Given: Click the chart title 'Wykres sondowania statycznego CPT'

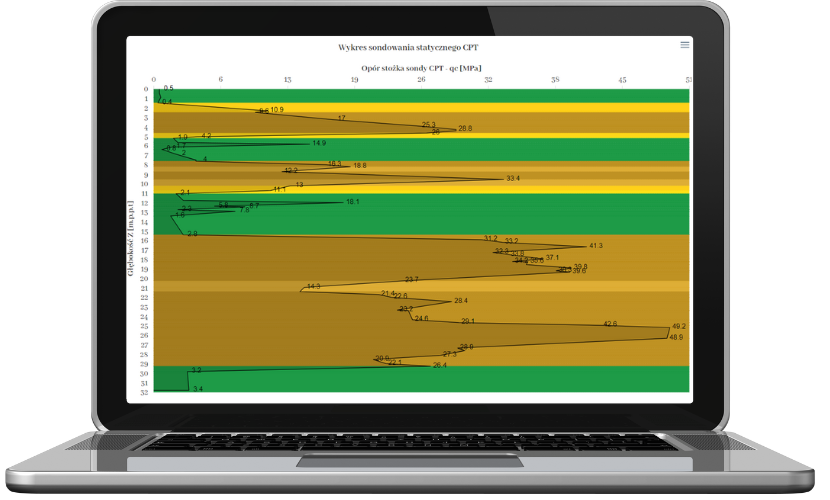Looking at the screenshot, I should (x=409, y=47).
